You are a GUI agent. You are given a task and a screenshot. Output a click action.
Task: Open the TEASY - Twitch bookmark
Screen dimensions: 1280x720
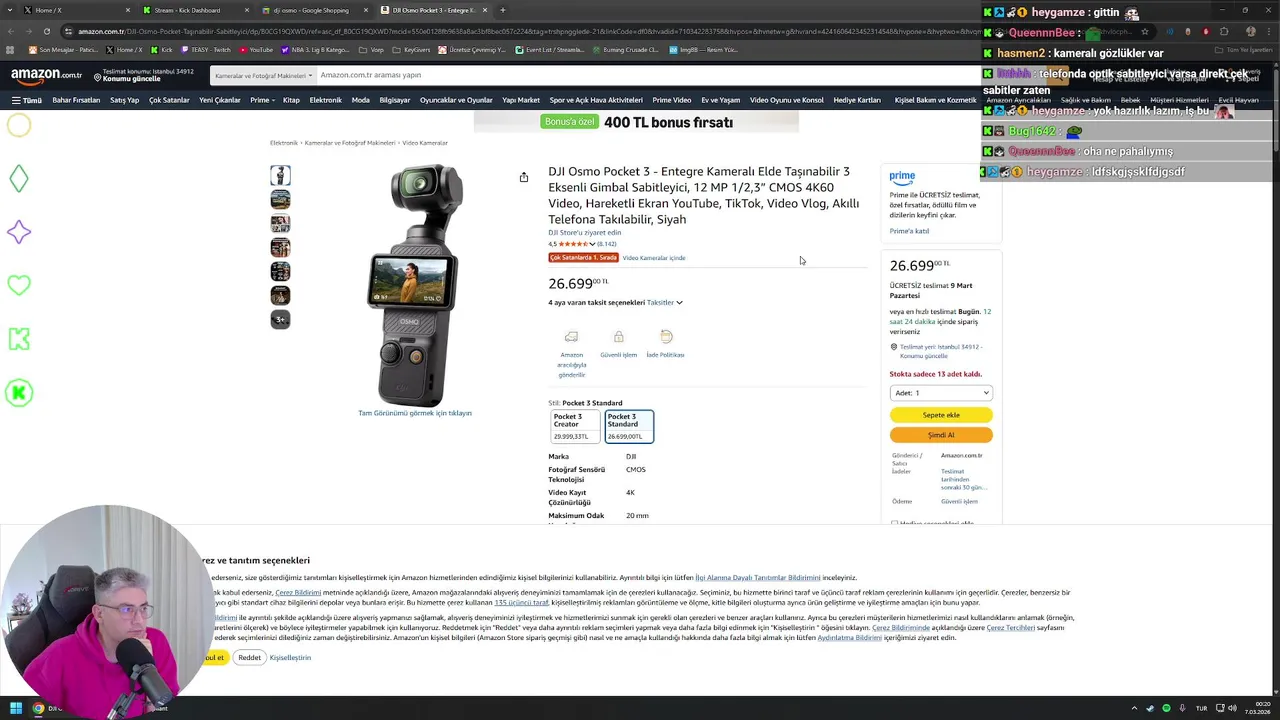coord(206,49)
